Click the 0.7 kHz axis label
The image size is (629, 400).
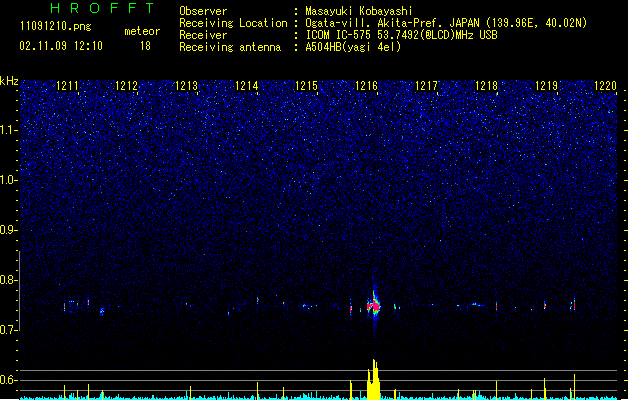pyautogui.click(x=9, y=330)
